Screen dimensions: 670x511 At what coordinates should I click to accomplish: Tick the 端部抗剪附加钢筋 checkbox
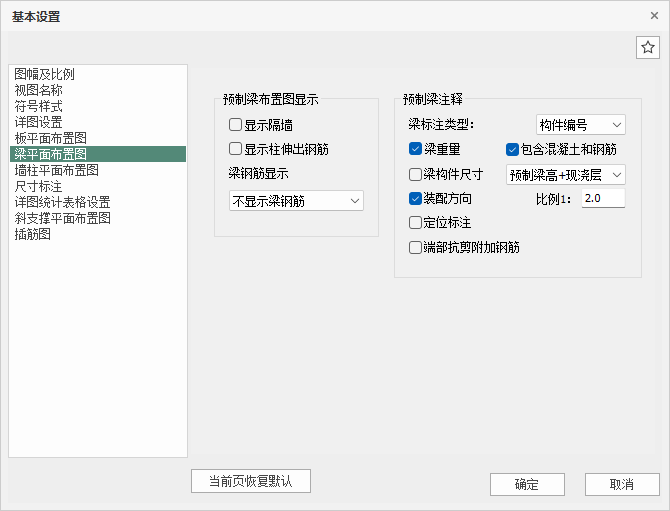tap(416, 246)
